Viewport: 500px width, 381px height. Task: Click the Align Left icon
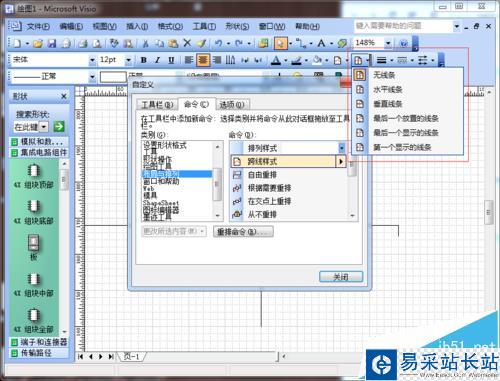click(189, 60)
